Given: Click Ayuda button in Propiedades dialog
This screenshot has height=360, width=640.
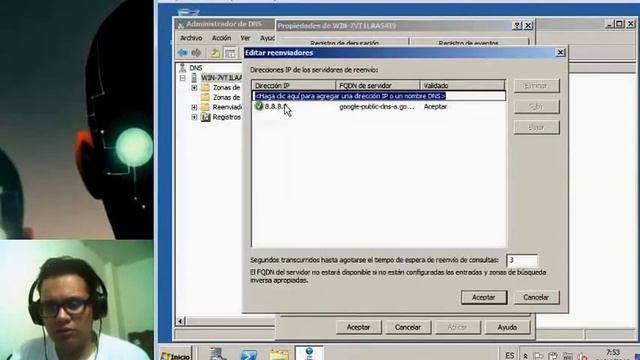Looking at the screenshot, I should coord(507,327).
